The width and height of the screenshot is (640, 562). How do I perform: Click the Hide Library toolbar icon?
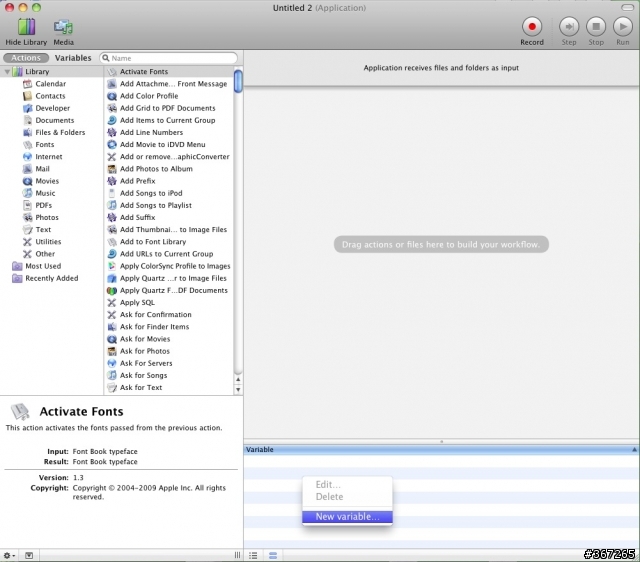click(26, 27)
